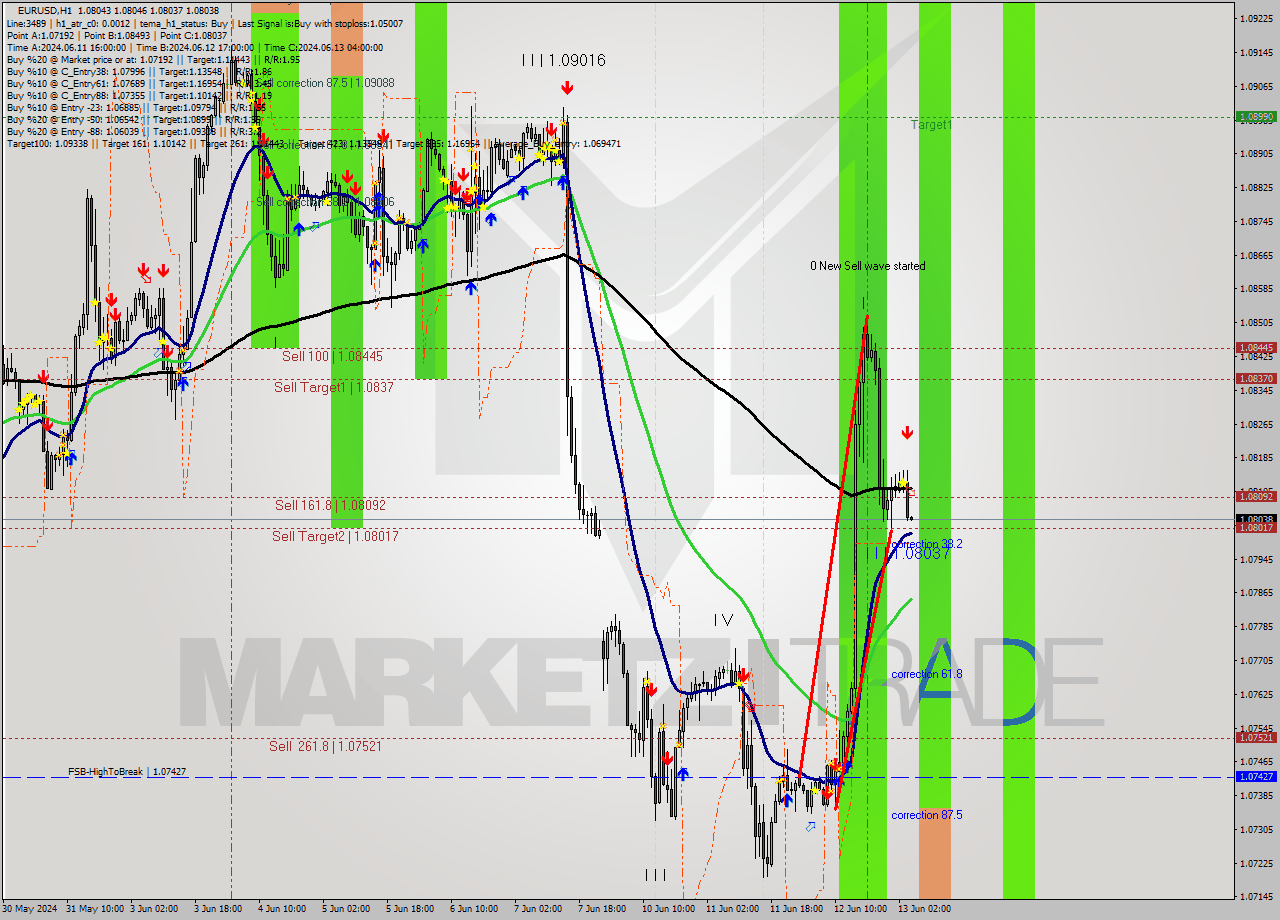Image resolution: width=1280 pixels, height=920 pixels.
Task: Click the '7 Jun 18:00' time axis label
Action: click(x=602, y=909)
